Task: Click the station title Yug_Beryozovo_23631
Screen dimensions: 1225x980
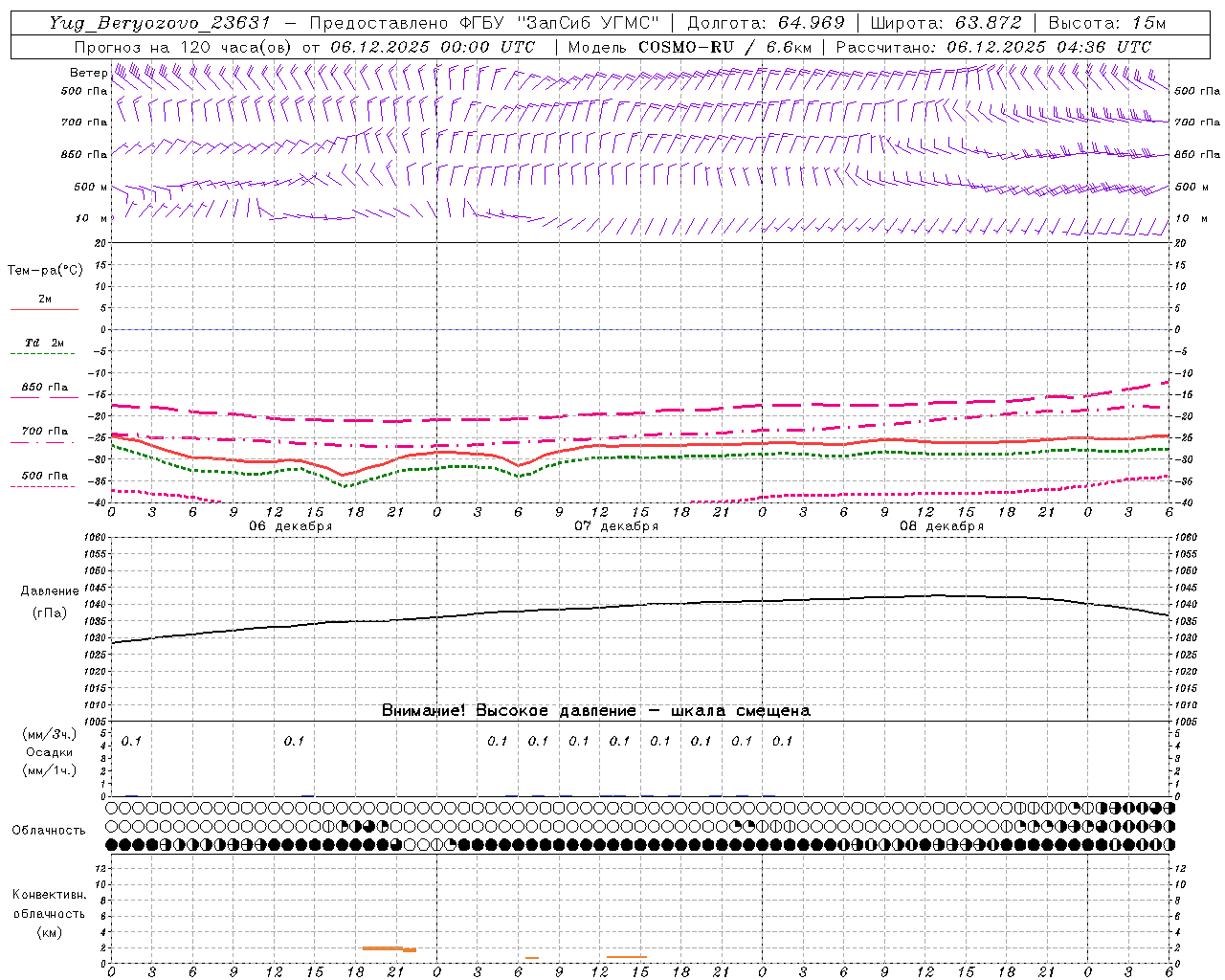Action: click(x=160, y=23)
